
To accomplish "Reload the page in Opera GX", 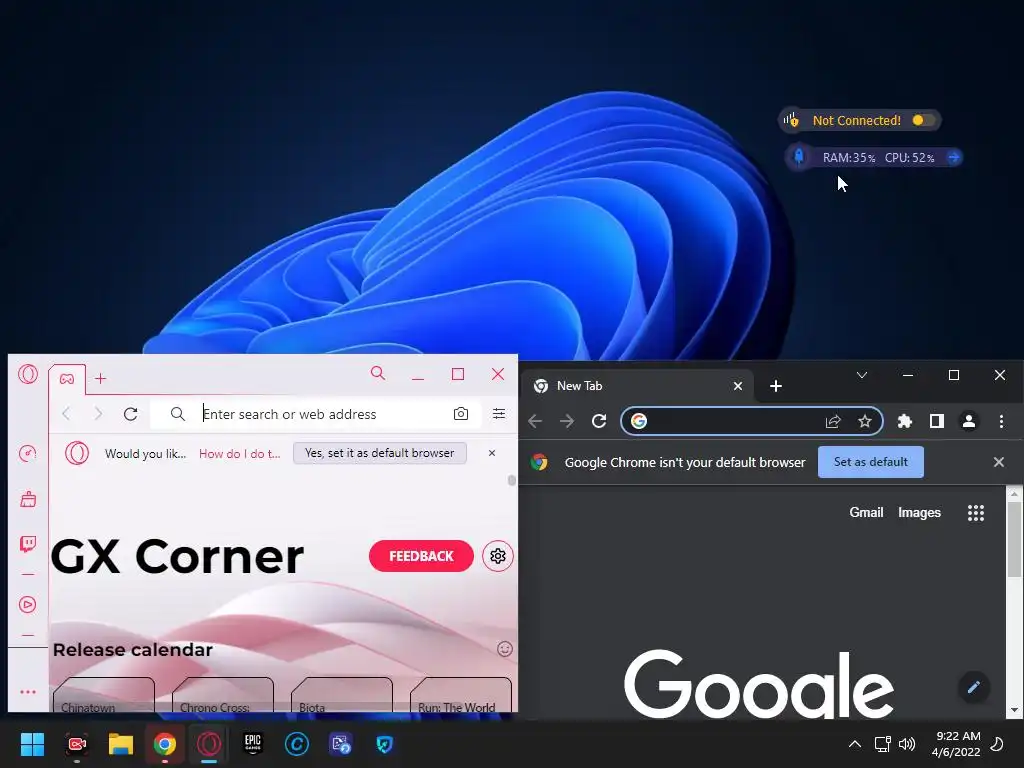I will pos(131,414).
